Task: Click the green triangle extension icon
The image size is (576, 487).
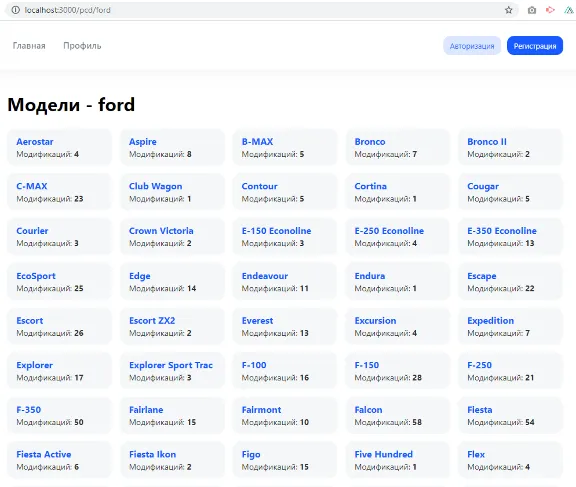Action: [x=568, y=10]
